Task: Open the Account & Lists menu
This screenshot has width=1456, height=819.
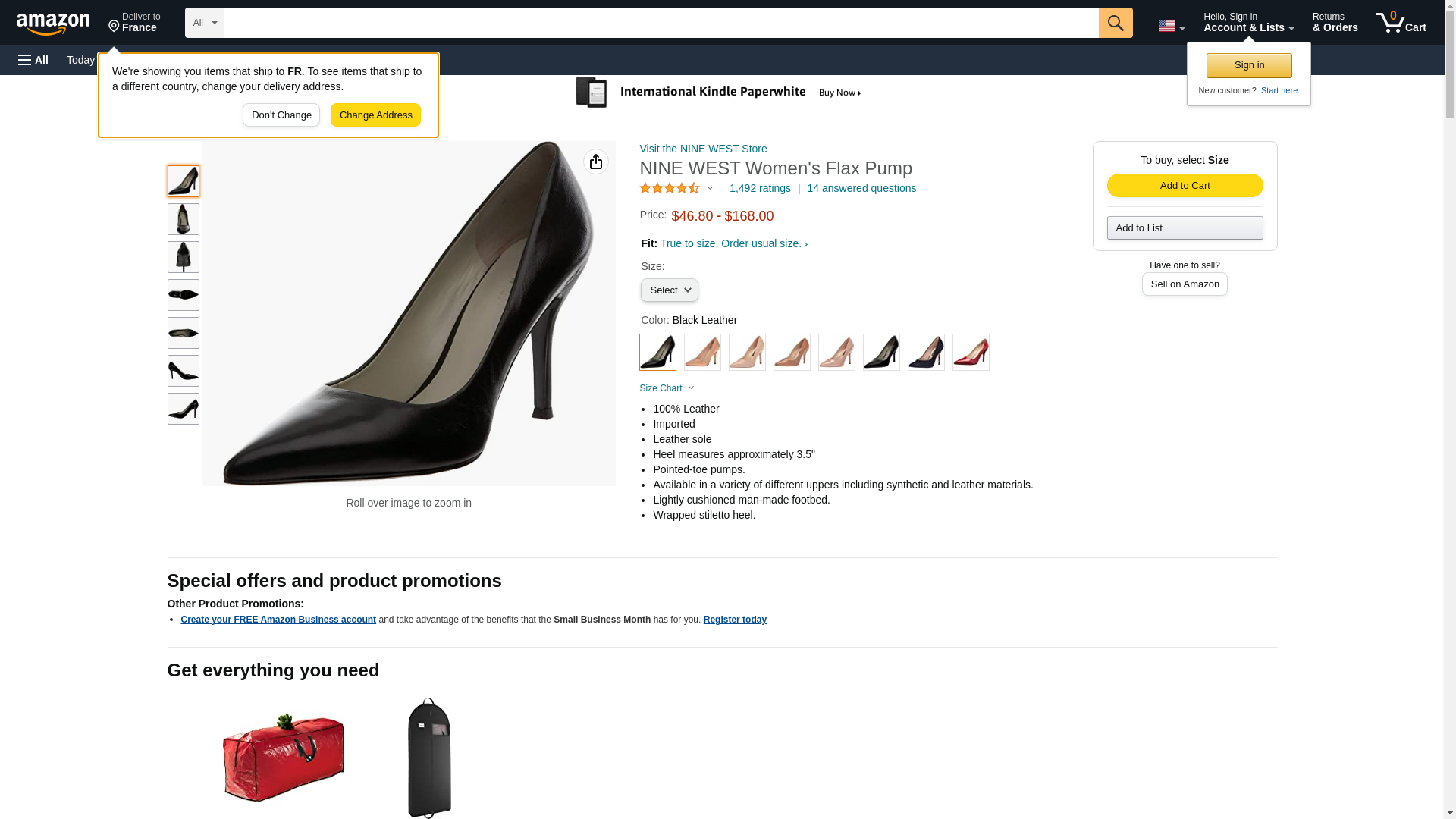Action: [1248, 23]
